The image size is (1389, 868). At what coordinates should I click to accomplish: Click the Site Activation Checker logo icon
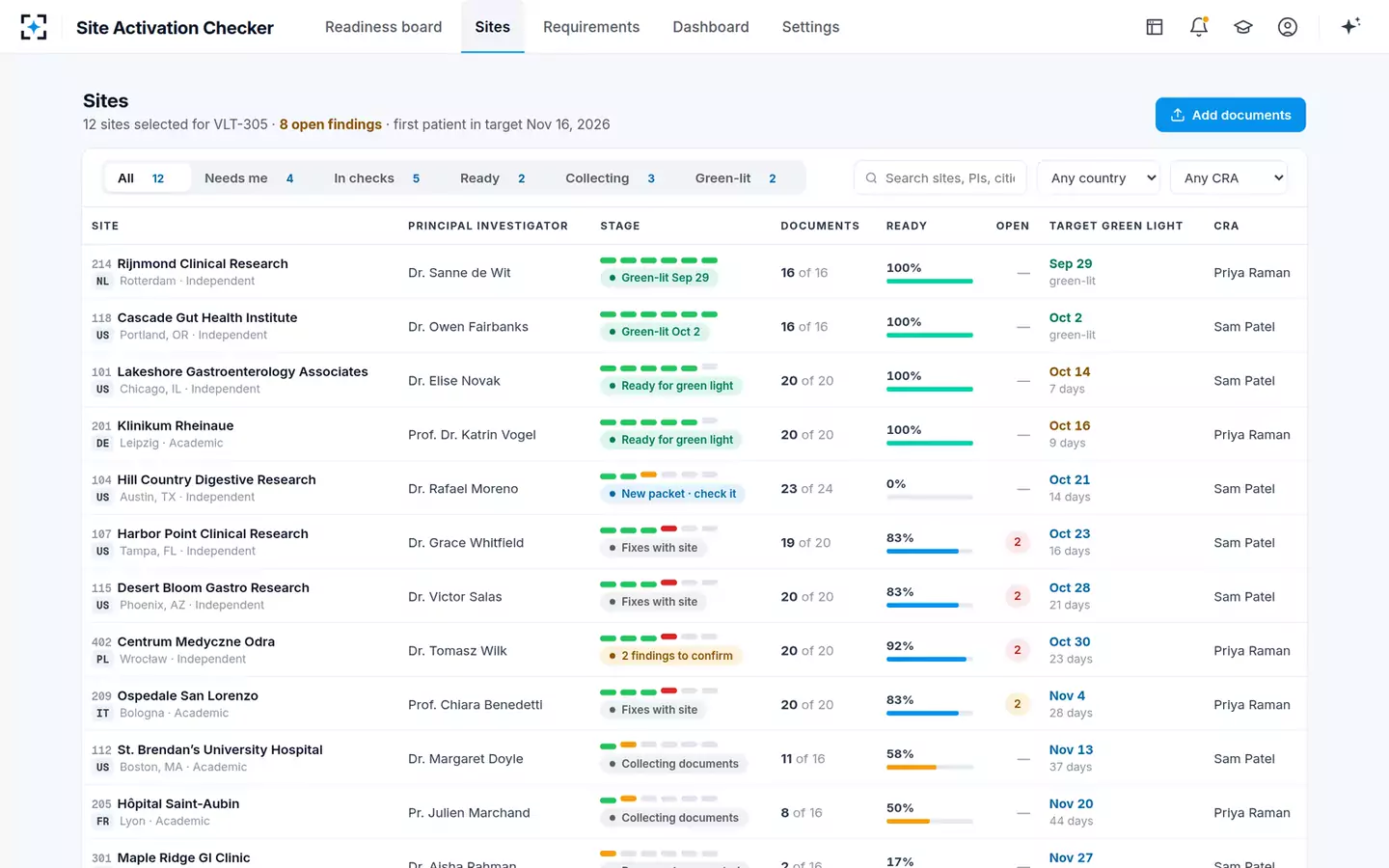pyautogui.click(x=34, y=27)
